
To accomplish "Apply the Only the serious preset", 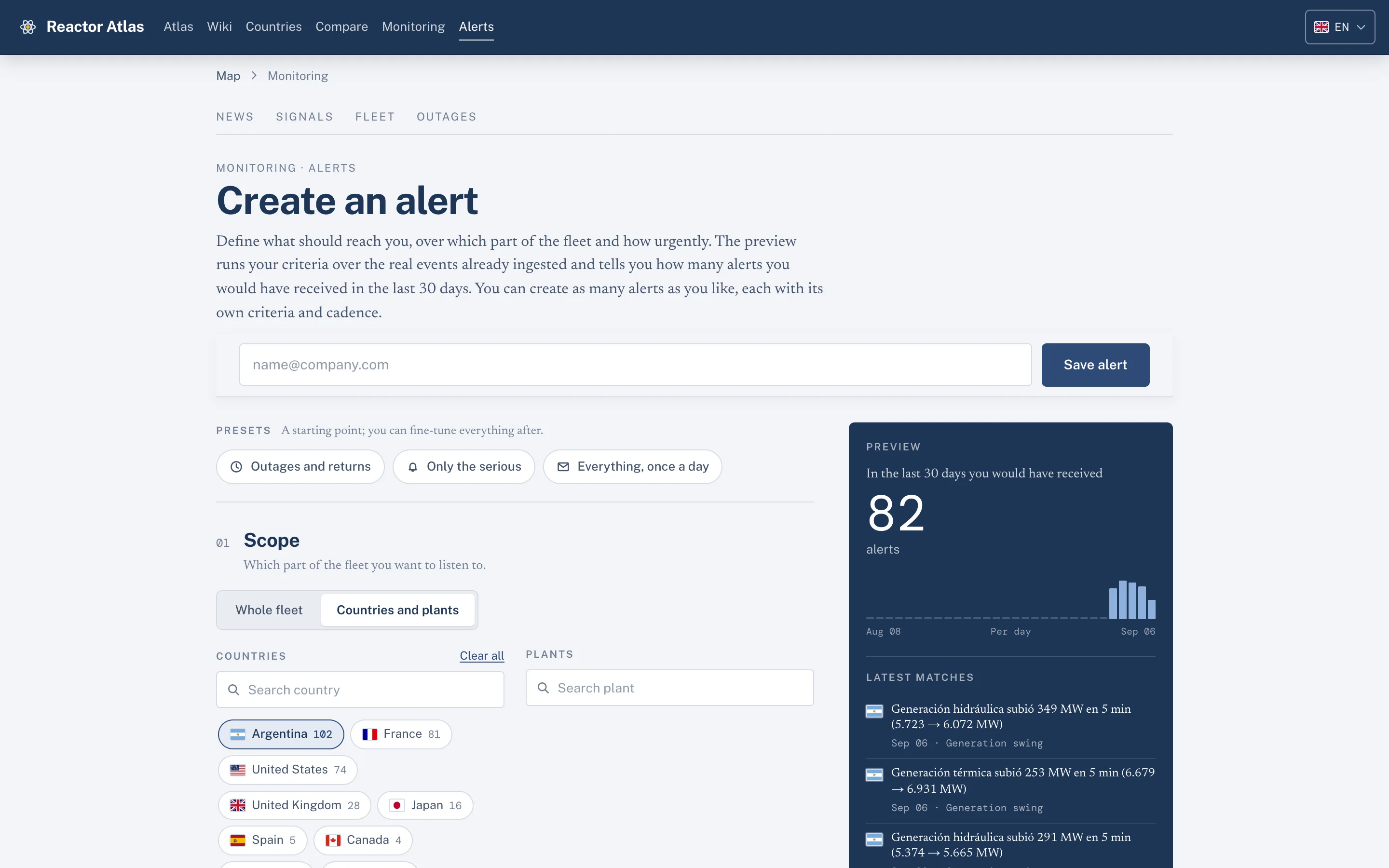I will click(464, 467).
